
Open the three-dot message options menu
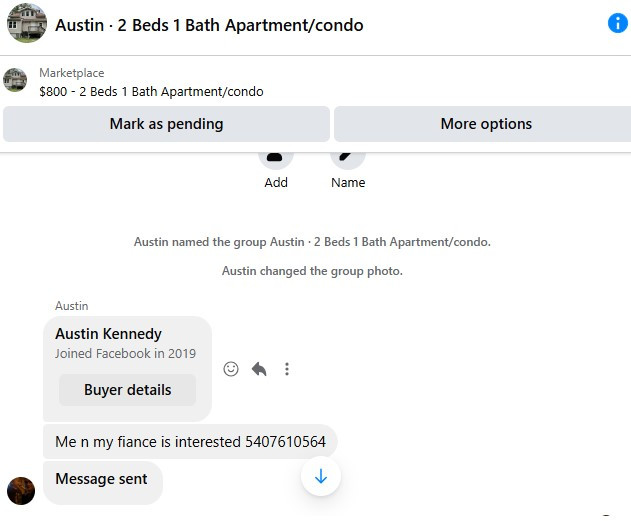(287, 369)
